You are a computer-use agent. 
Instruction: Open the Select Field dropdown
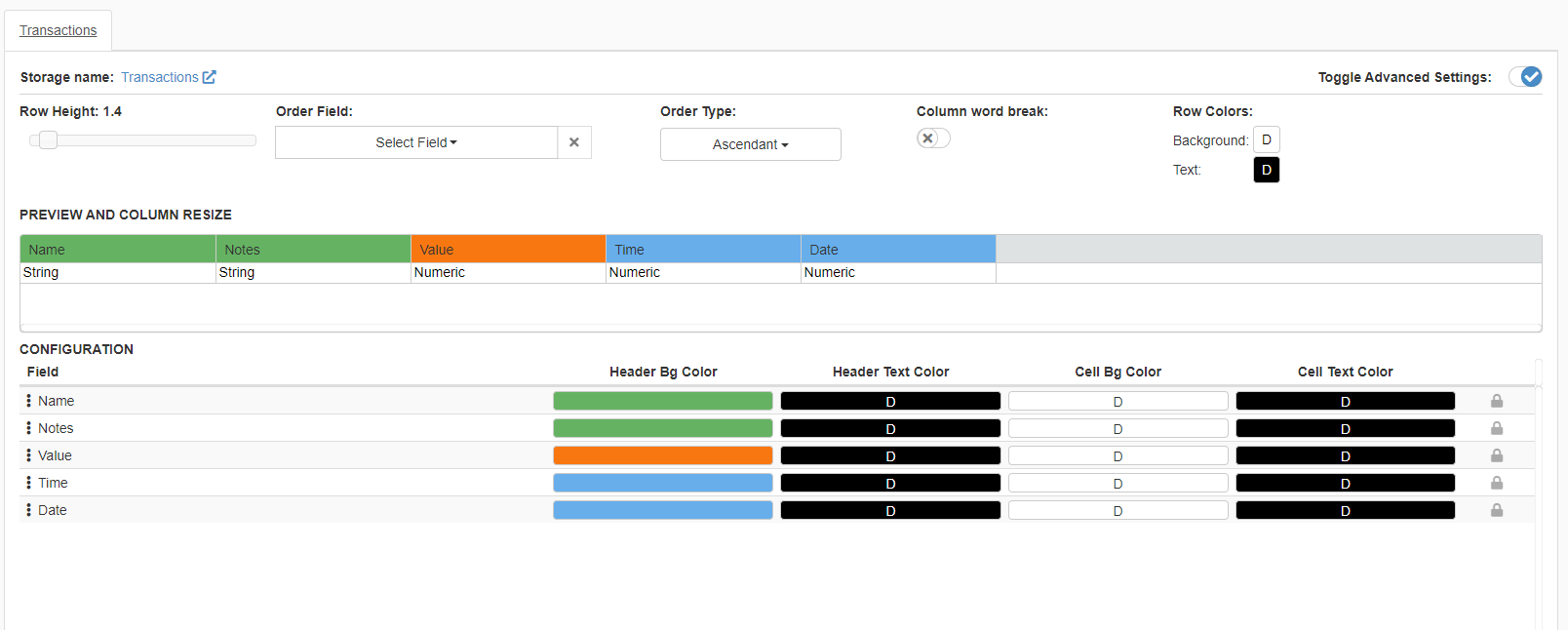[x=416, y=142]
